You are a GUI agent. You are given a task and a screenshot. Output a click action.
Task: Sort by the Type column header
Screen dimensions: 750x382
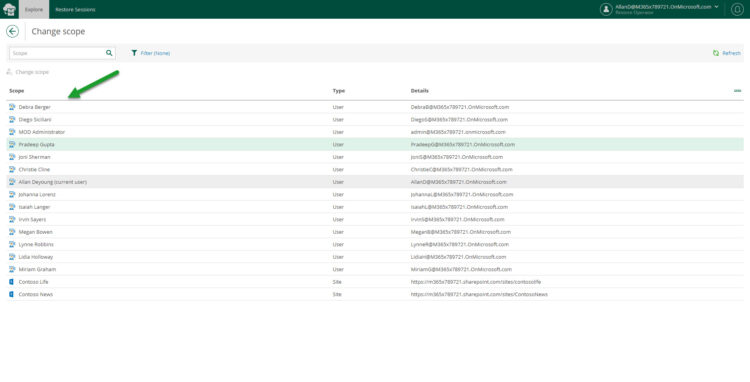click(339, 91)
